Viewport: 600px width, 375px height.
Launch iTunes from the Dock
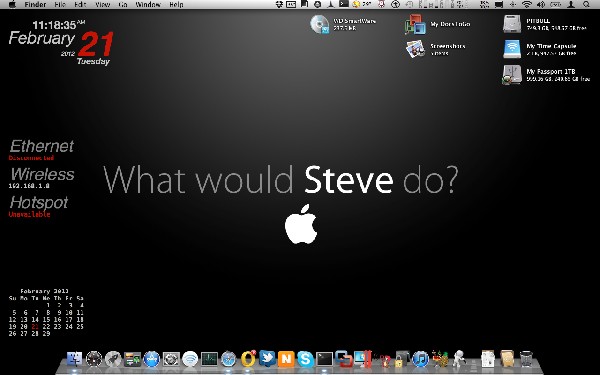(x=421, y=359)
